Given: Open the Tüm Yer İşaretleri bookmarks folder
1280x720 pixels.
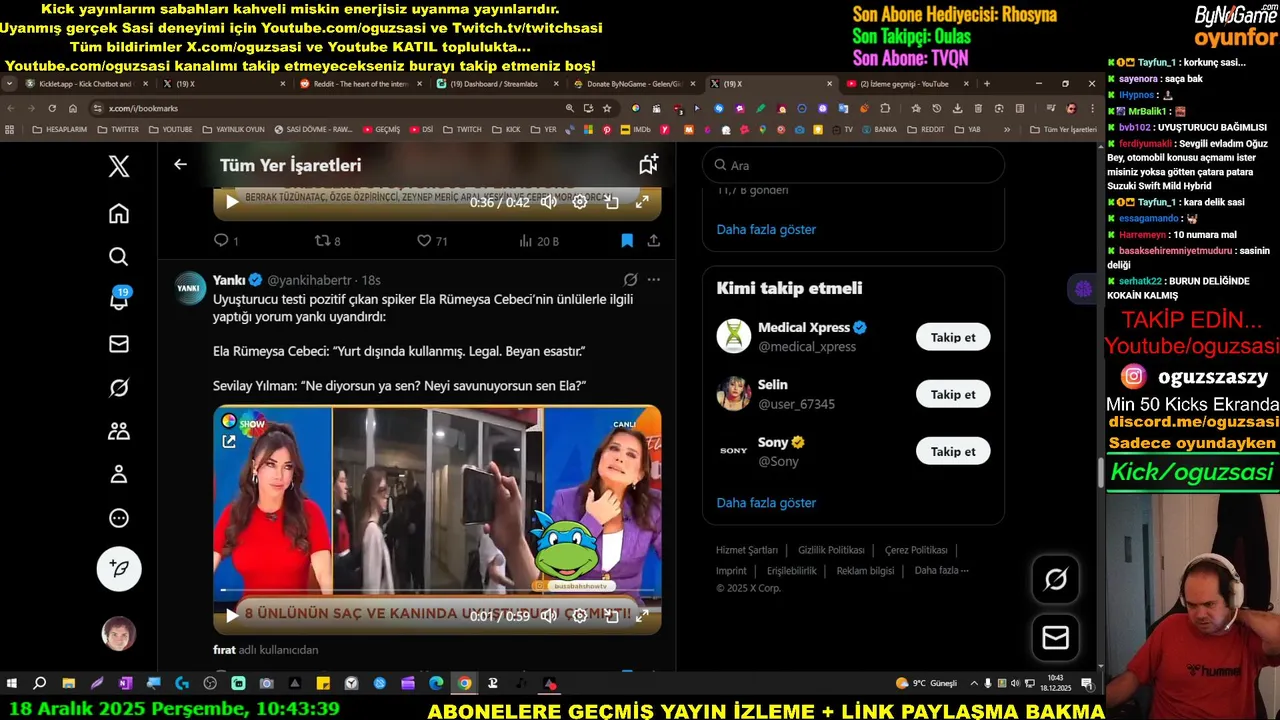Looking at the screenshot, I should [1063, 129].
